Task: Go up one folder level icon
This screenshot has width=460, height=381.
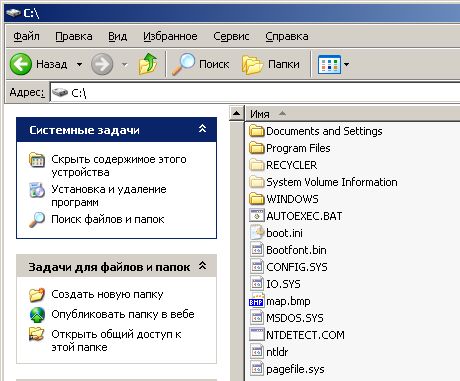Action: 148,63
